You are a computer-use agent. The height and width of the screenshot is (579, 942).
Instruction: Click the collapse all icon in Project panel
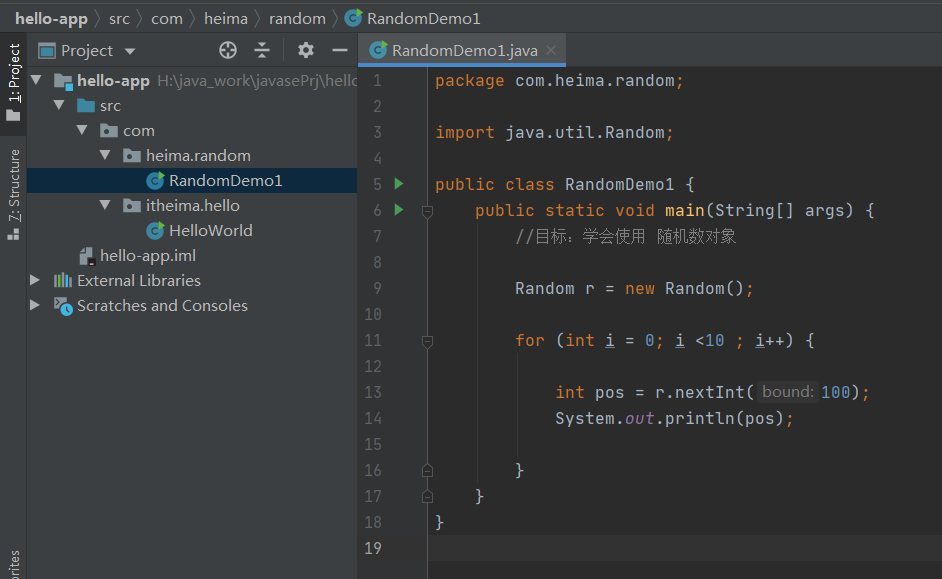tap(262, 50)
